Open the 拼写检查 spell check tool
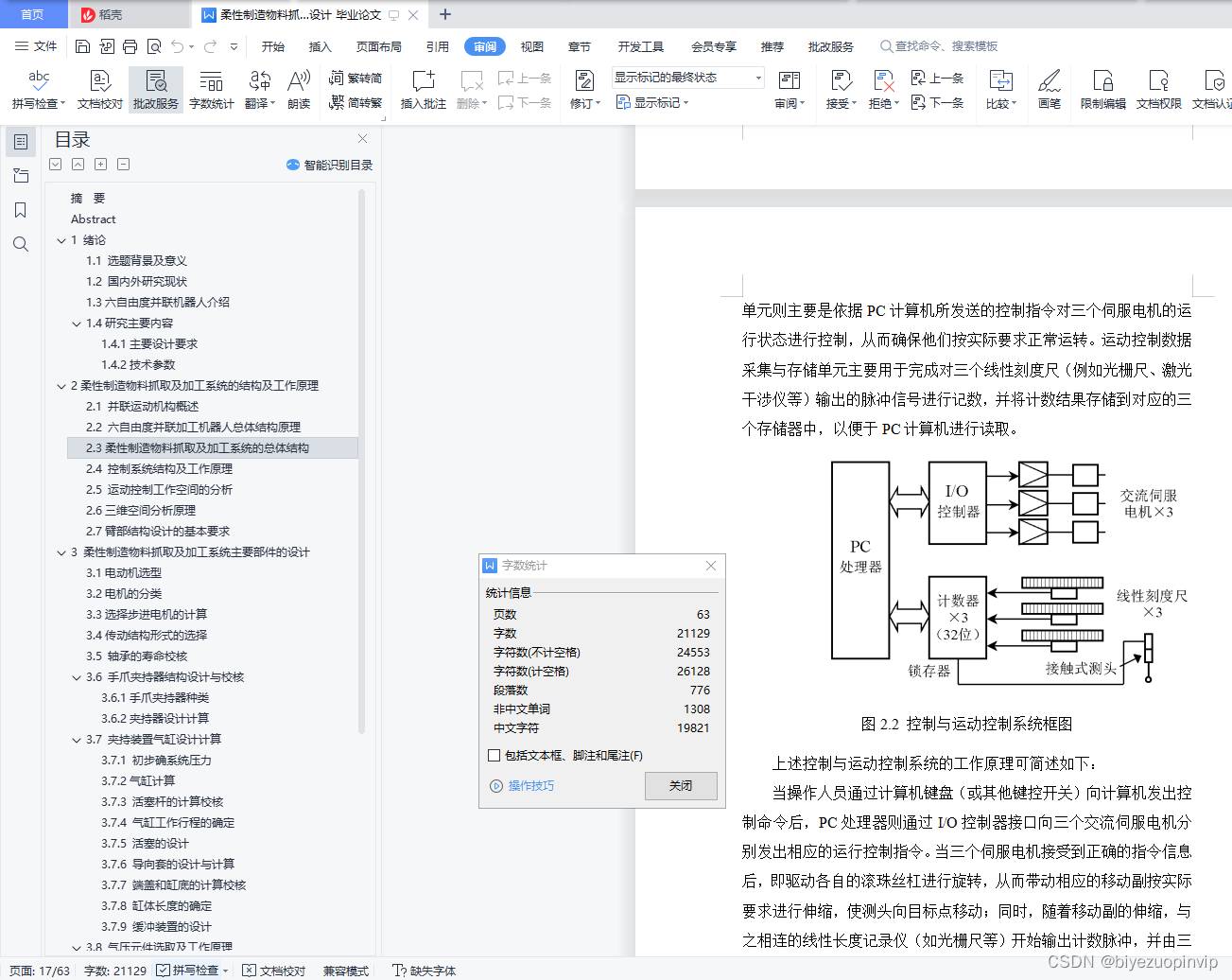This screenshot has height=980, width=1232. coord(39,90)
